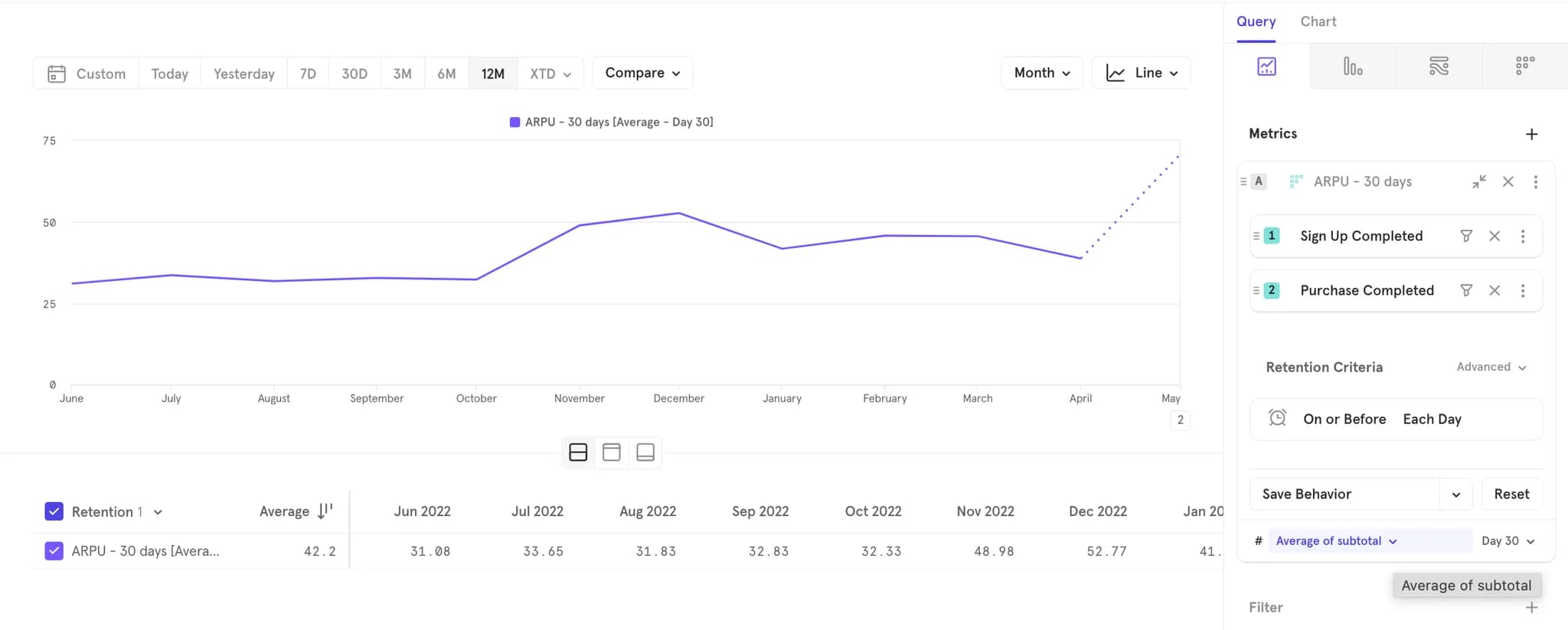Image resolution: width=1568 pixels, height=630 pixels.
Task: Select the Flows report type icon
Action: (1439, 67)
